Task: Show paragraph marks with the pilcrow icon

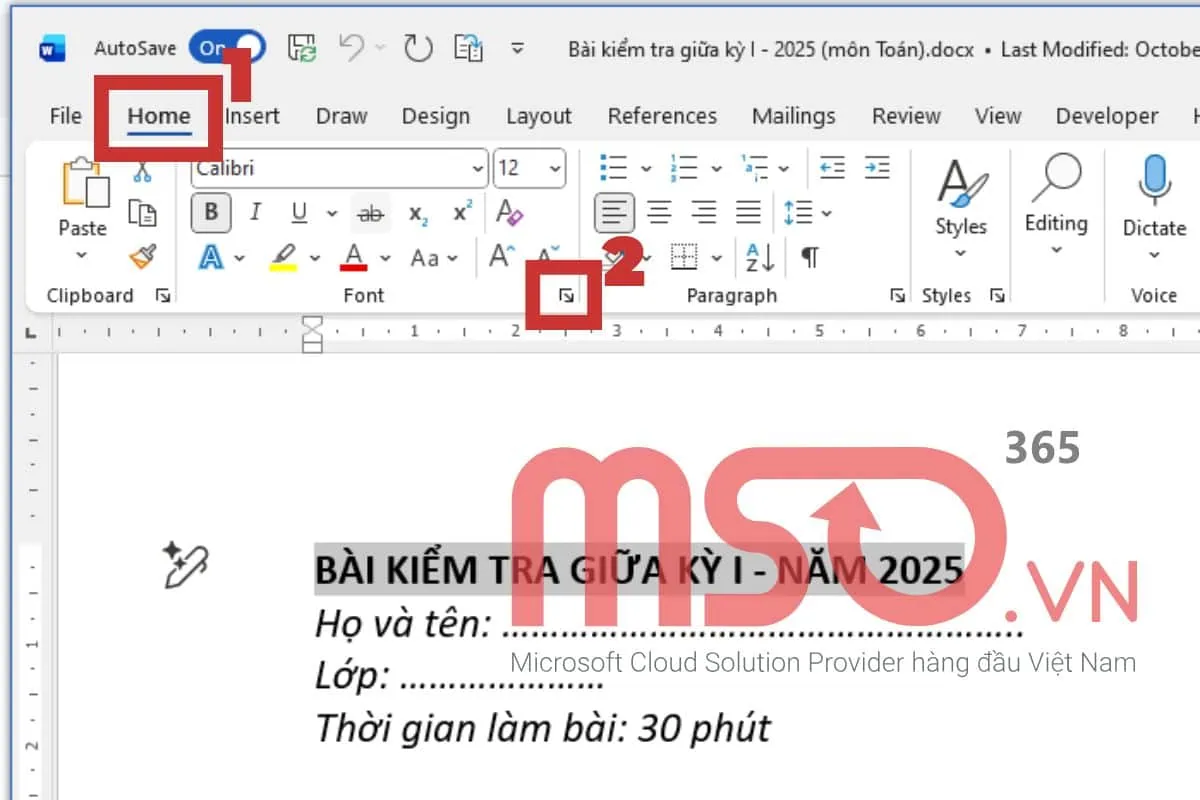Action: [808, 259]
